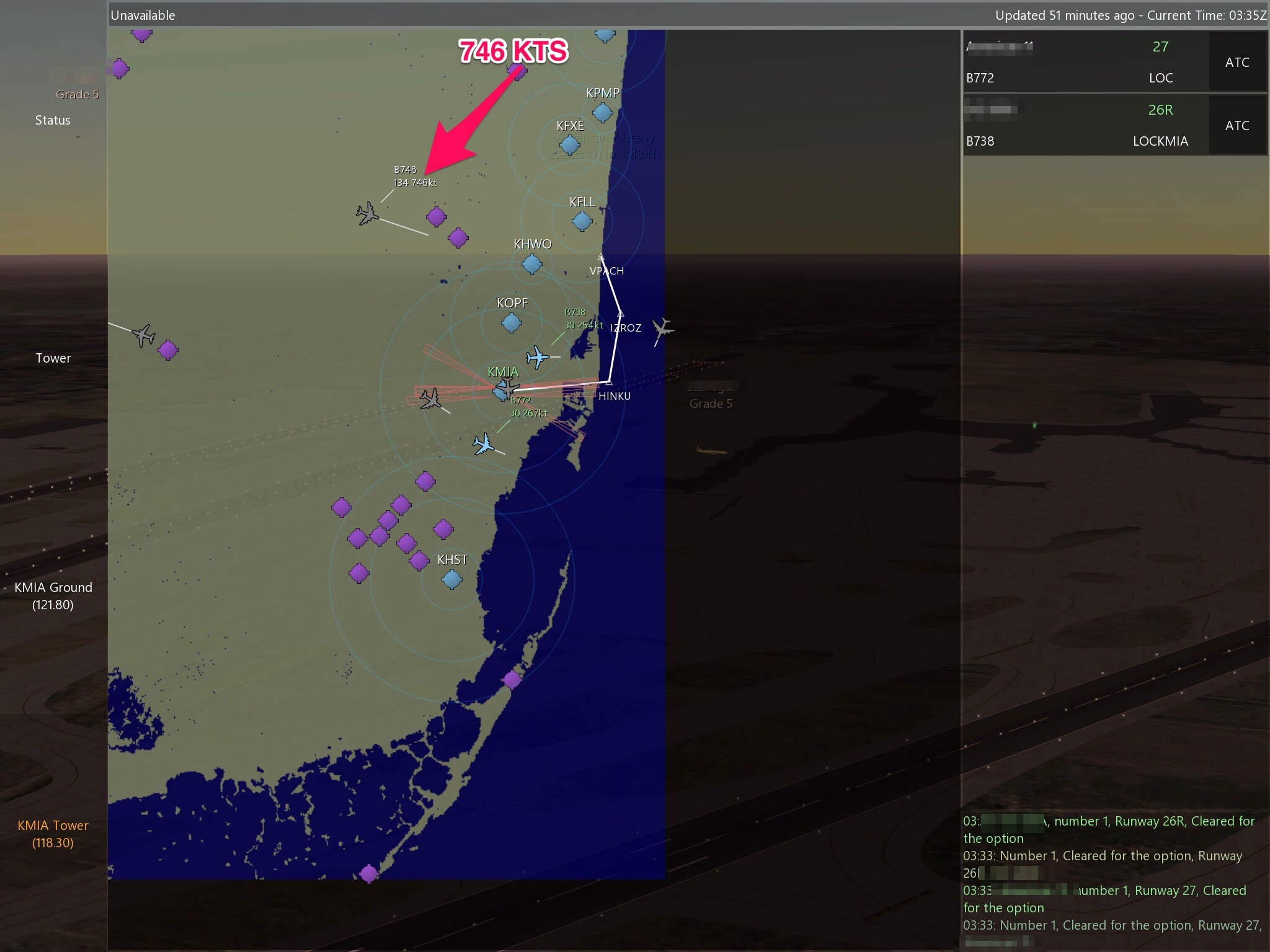Select the KHWO airport marker
This screenshot has width=1270, height=952.
(x=531, y=264)
